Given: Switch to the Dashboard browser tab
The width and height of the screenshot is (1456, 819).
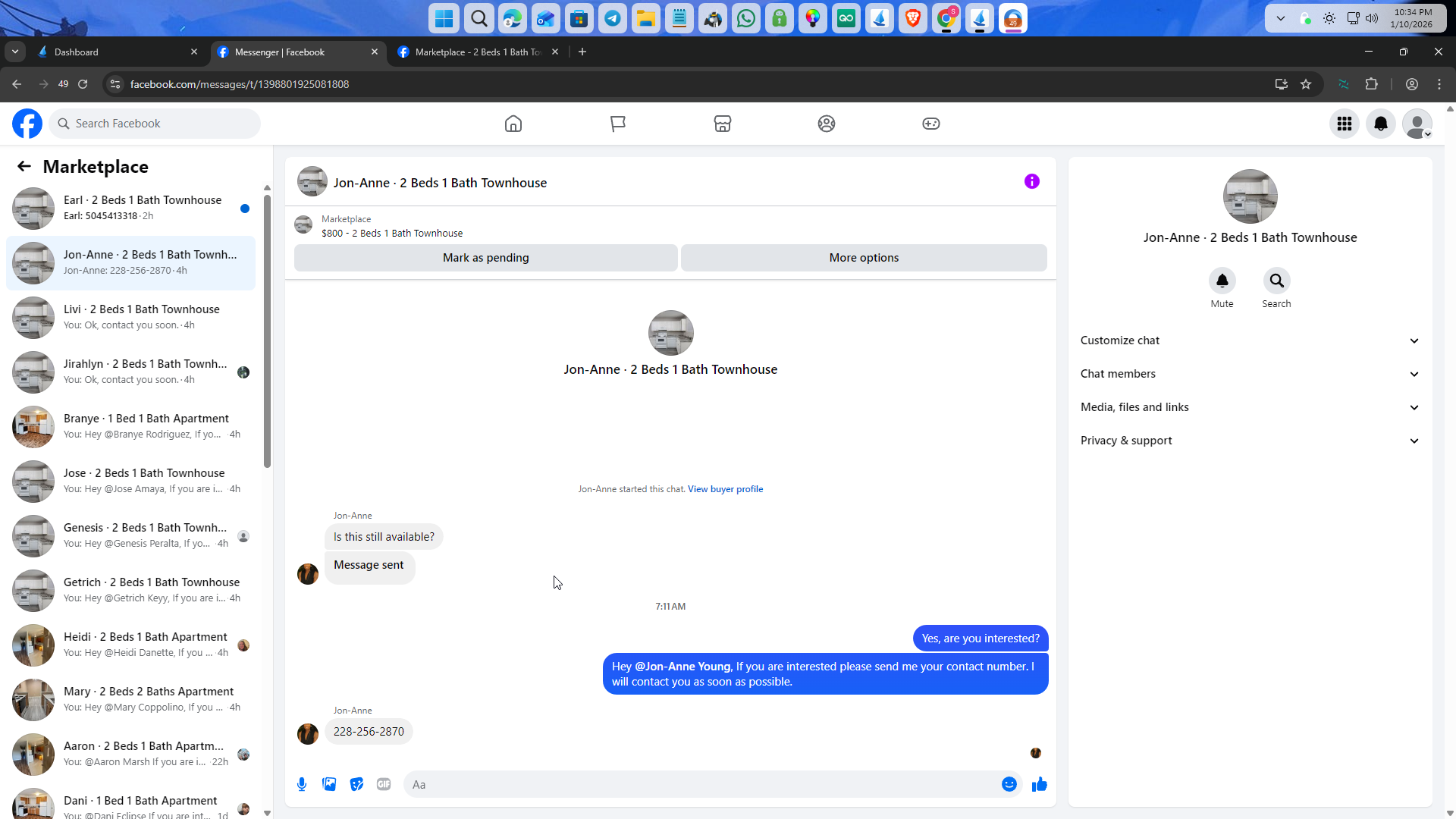Looking at the screenshot, I should 114,52.
